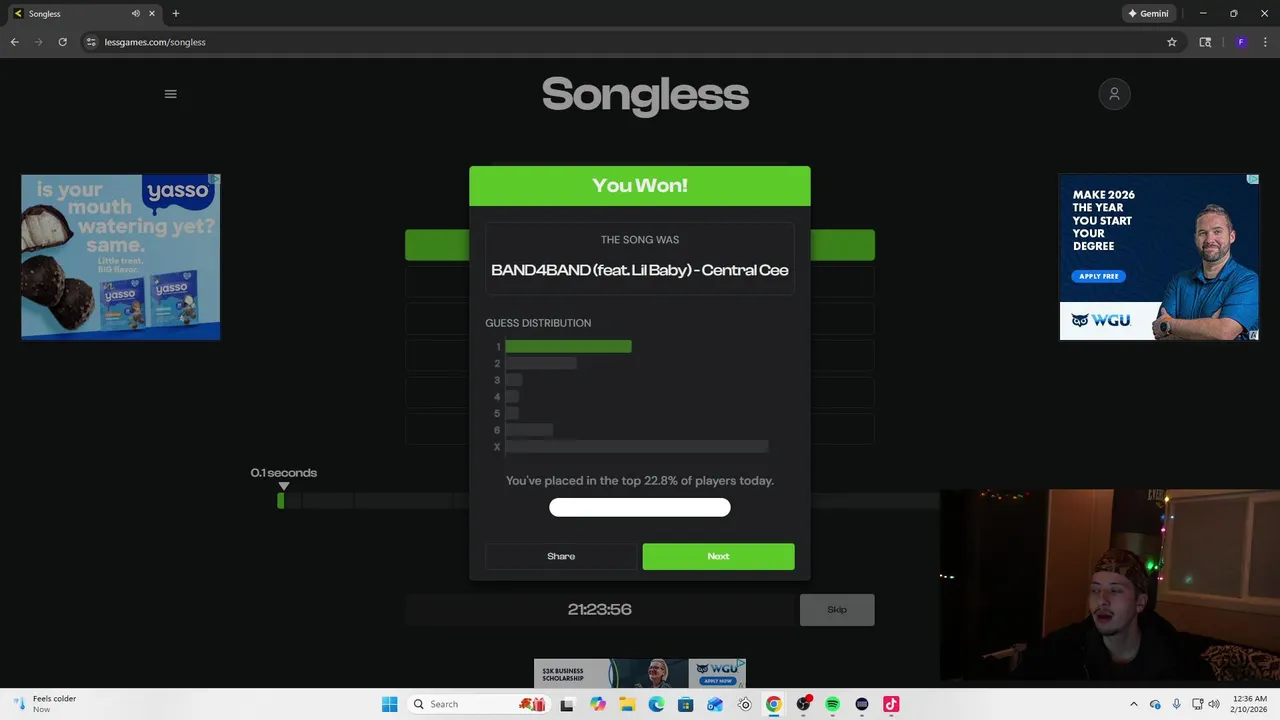Close the Yasso ad via AdChoices icon
Image resolution: width=1280 pixels, height=720 pixels.
[x=214, y=180]
